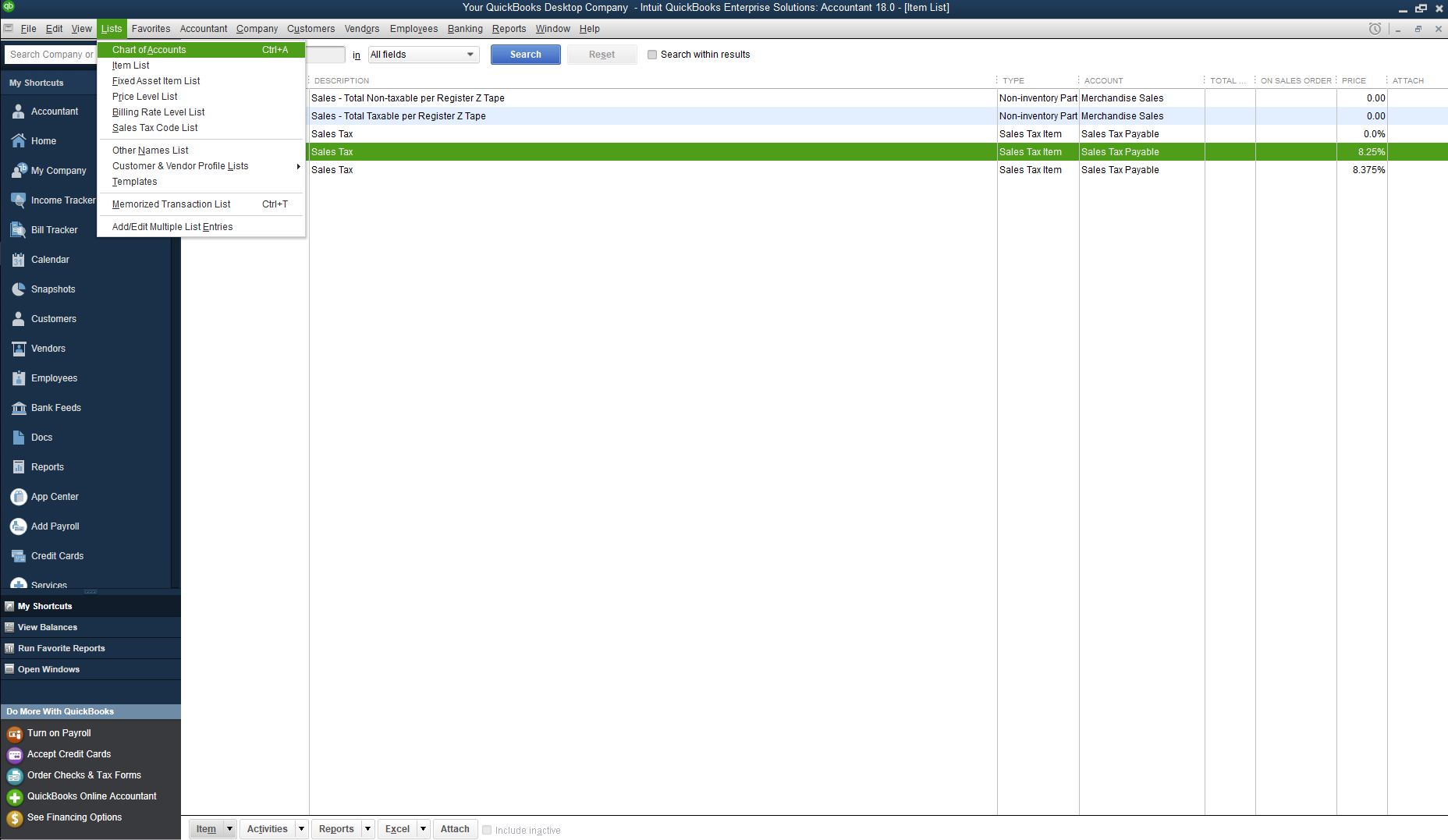The width and height of the screenshot is (1448, 840).
Task: Switch to View Balances sidebar tab
Action: [48, 627]
